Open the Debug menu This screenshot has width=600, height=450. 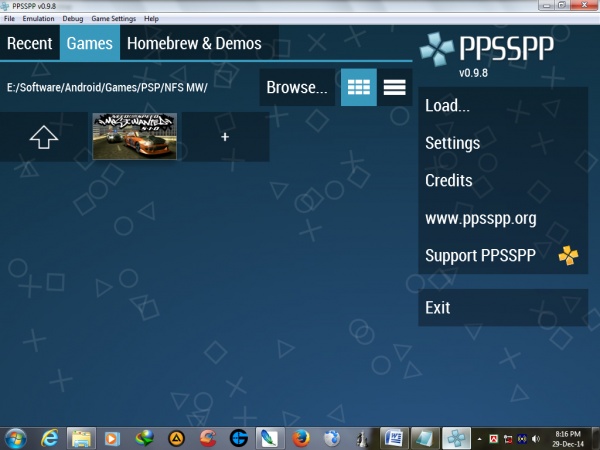(73, 18)
